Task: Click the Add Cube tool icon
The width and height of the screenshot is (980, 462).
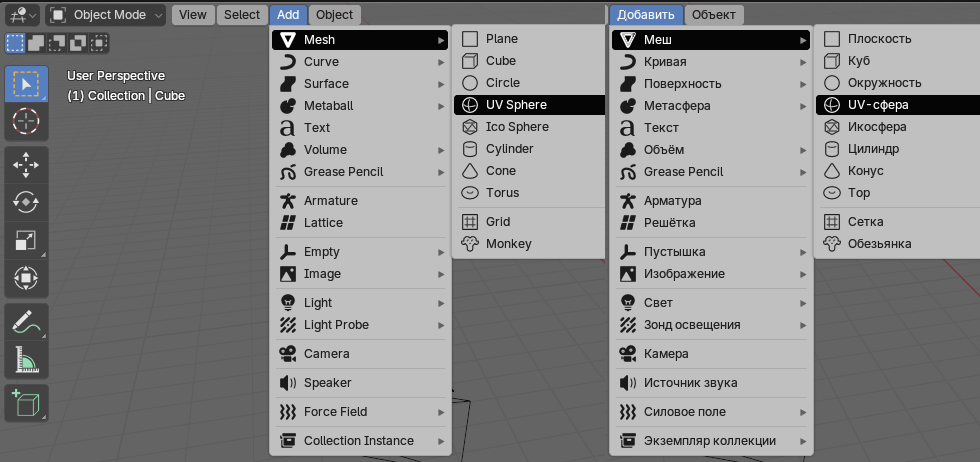Action: tap(26, 403)
